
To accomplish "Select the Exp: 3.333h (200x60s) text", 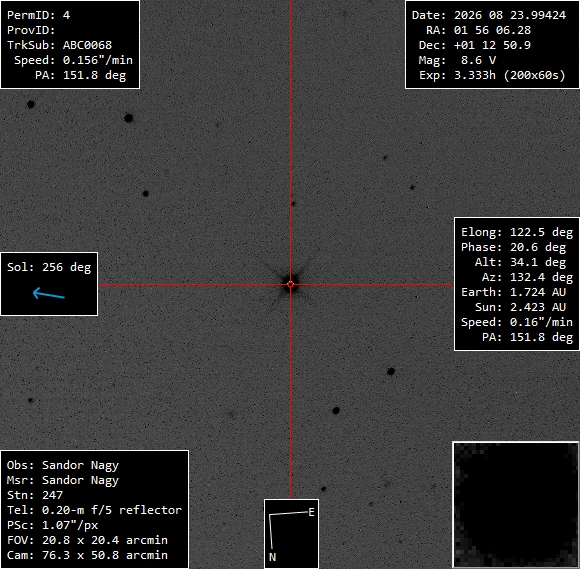I will click(492, 75).
